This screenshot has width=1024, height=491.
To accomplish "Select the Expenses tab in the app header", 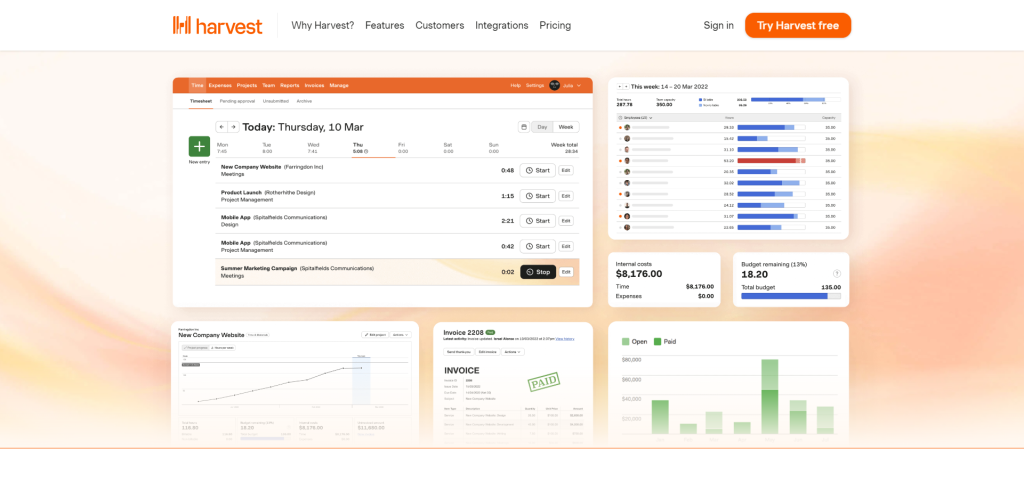I will 220,86.
